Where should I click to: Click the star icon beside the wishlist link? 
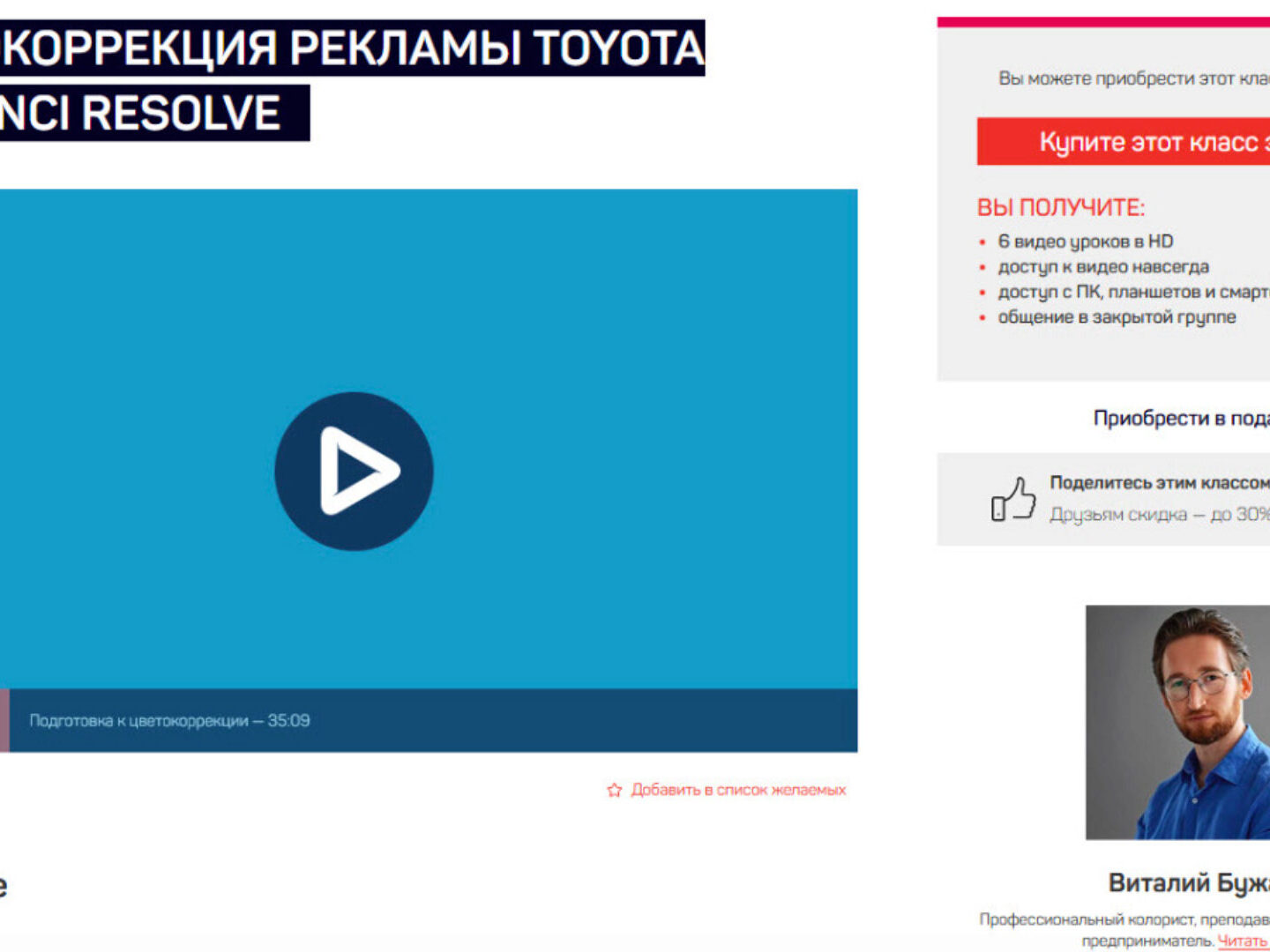[615, 790]
